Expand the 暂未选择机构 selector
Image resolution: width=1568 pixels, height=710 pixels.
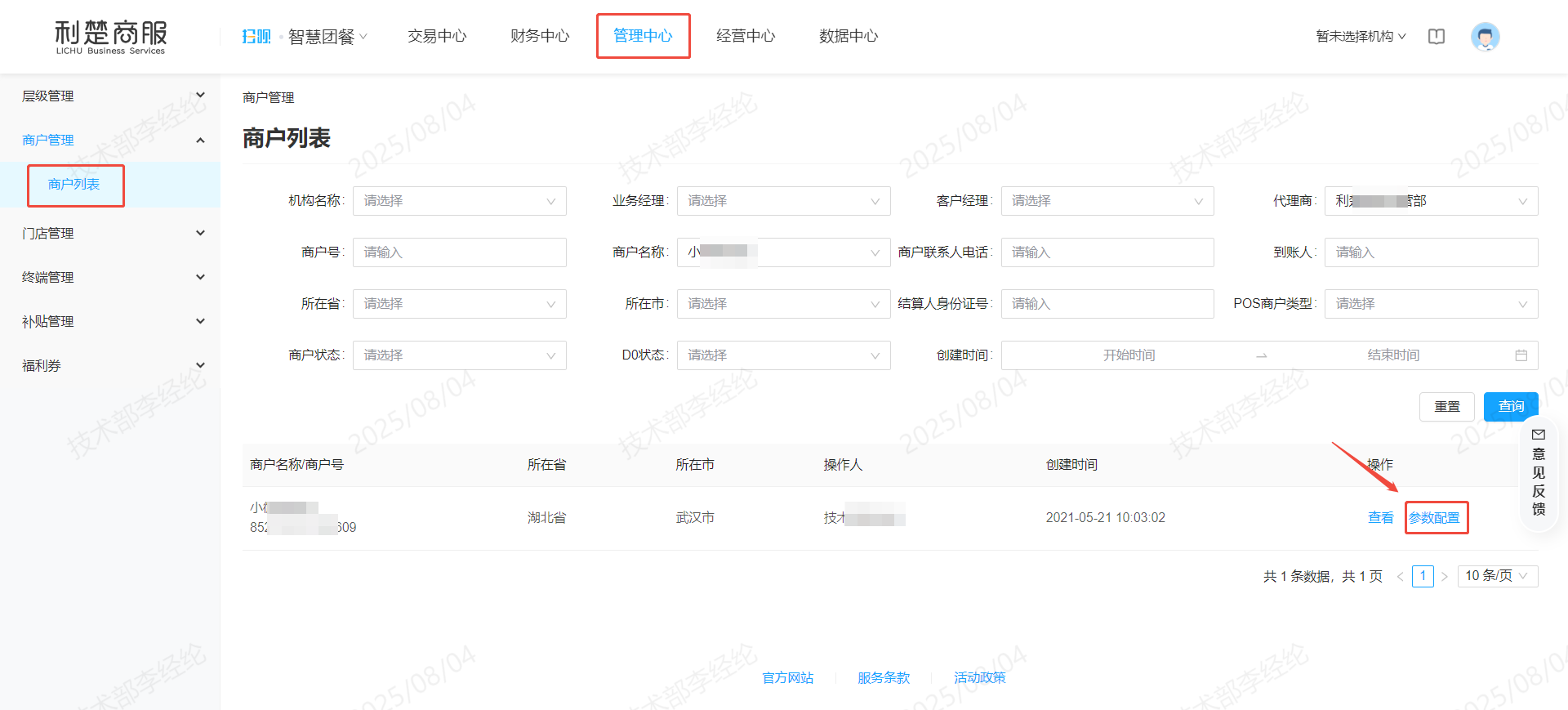pos(1361,37)
